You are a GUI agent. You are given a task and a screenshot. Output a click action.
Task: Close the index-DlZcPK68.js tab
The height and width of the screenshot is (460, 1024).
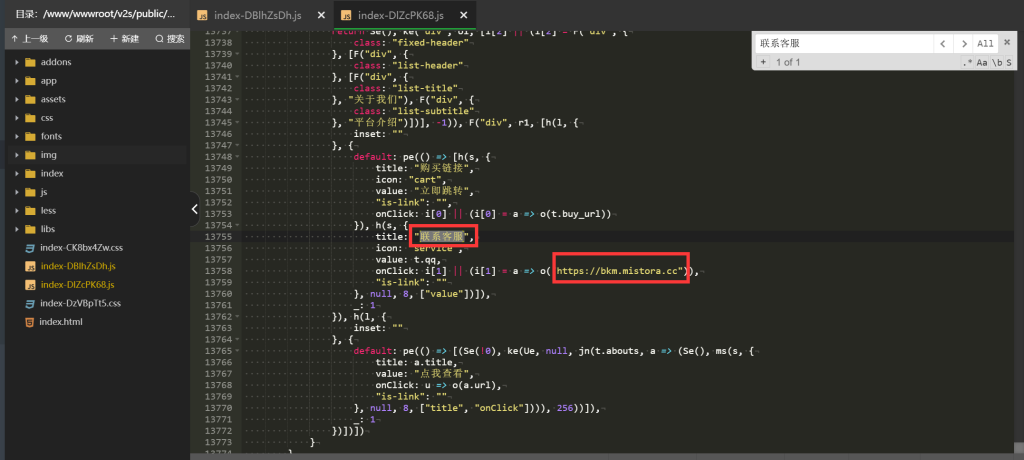pos(462,15)
